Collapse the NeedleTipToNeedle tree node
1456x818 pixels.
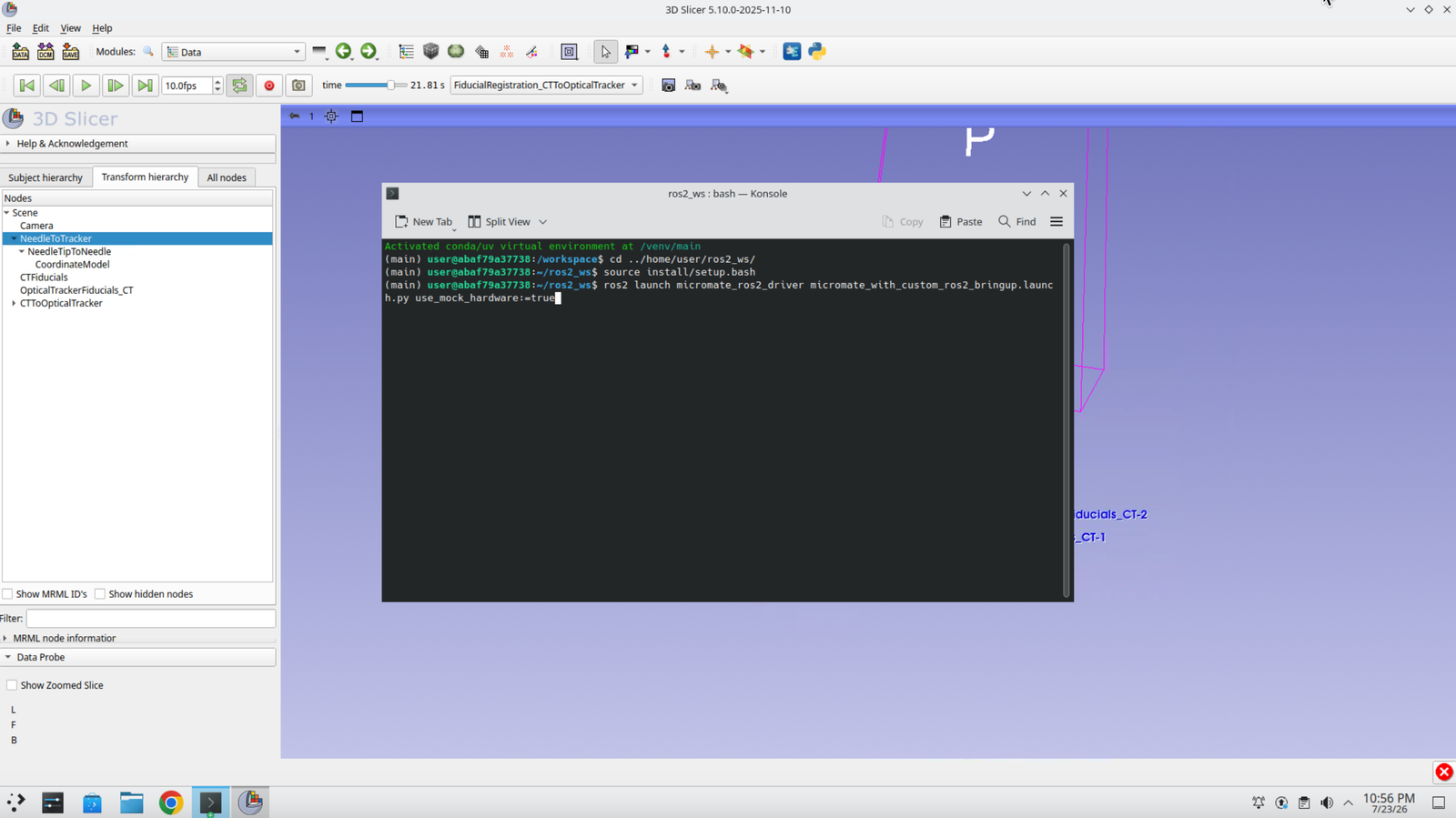coord(22,252)
